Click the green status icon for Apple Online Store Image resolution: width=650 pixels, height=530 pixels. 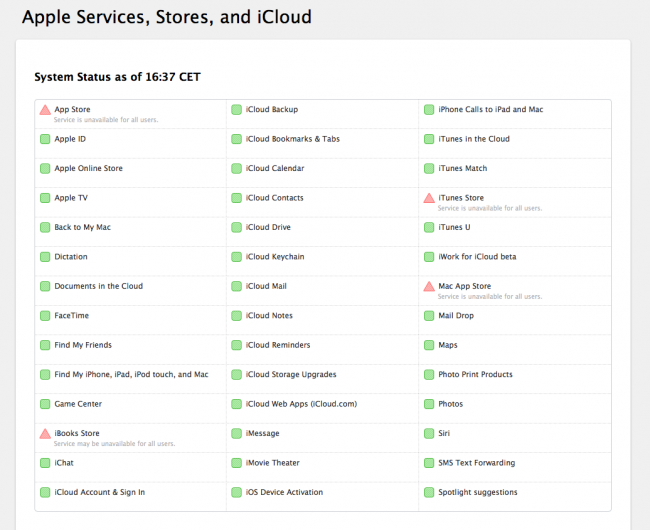point(45,169)
